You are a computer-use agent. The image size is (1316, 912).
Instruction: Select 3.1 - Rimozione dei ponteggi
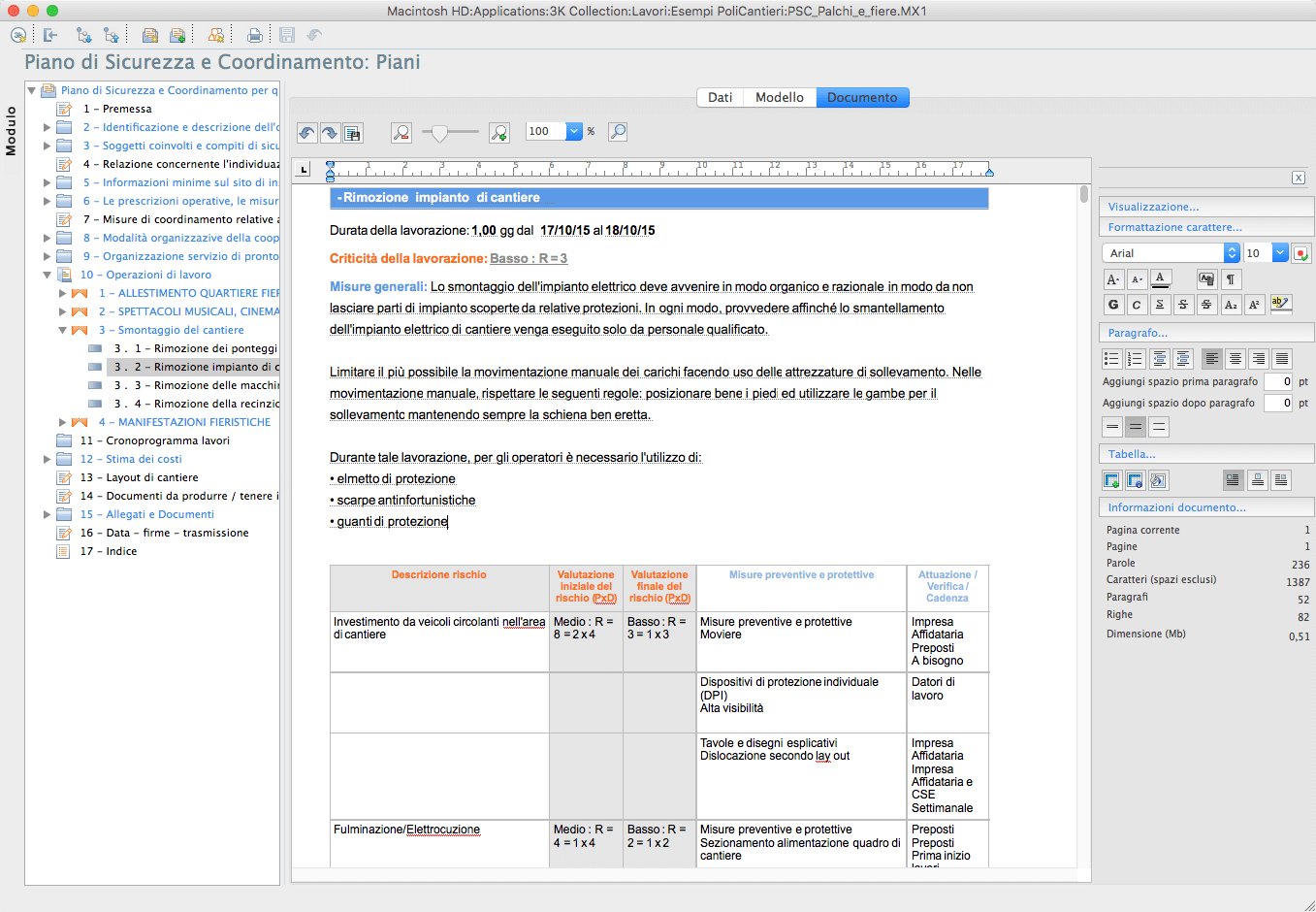pyautogui.click(x=196, y=348)
